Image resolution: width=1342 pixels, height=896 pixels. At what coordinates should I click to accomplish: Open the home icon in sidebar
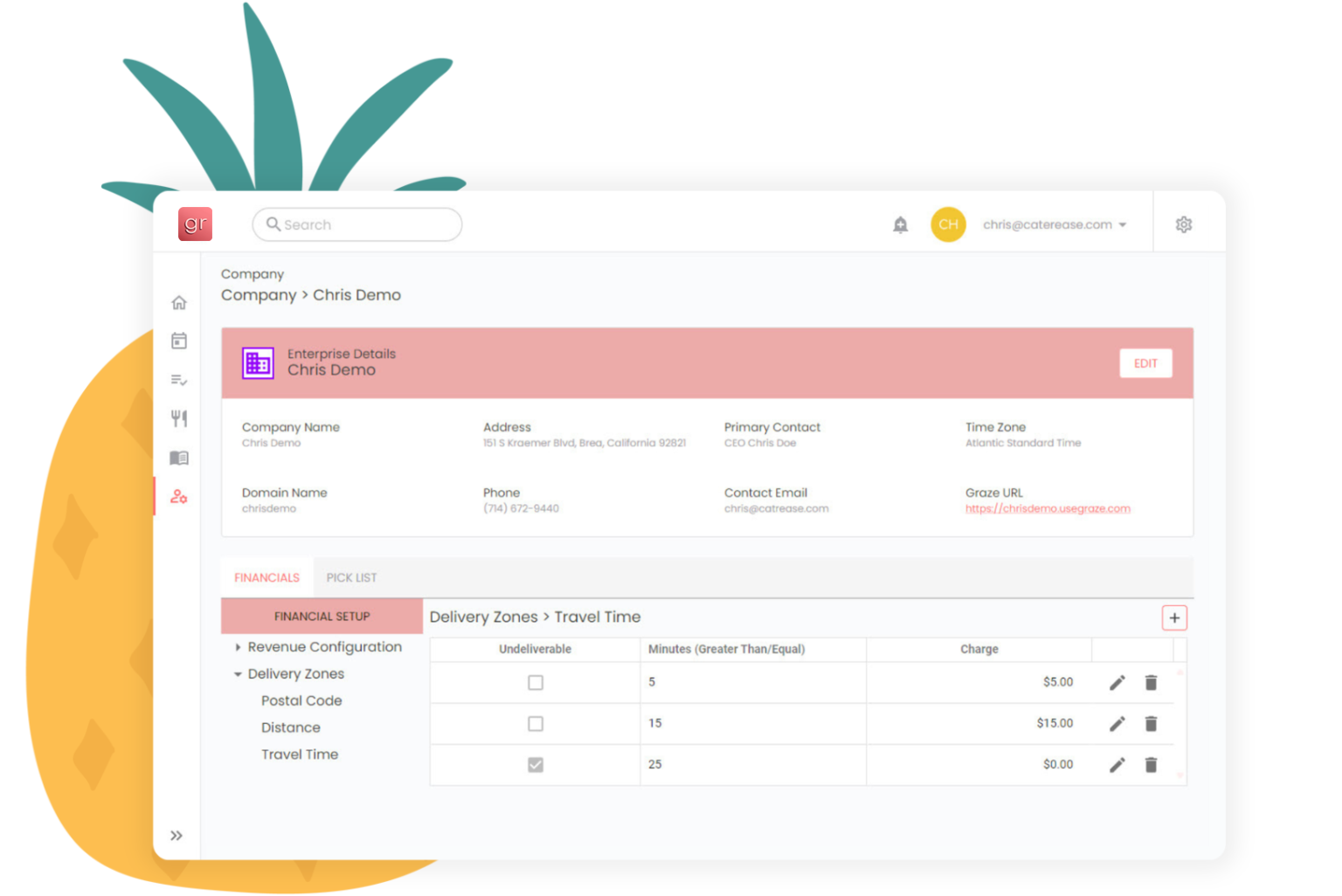179,303
